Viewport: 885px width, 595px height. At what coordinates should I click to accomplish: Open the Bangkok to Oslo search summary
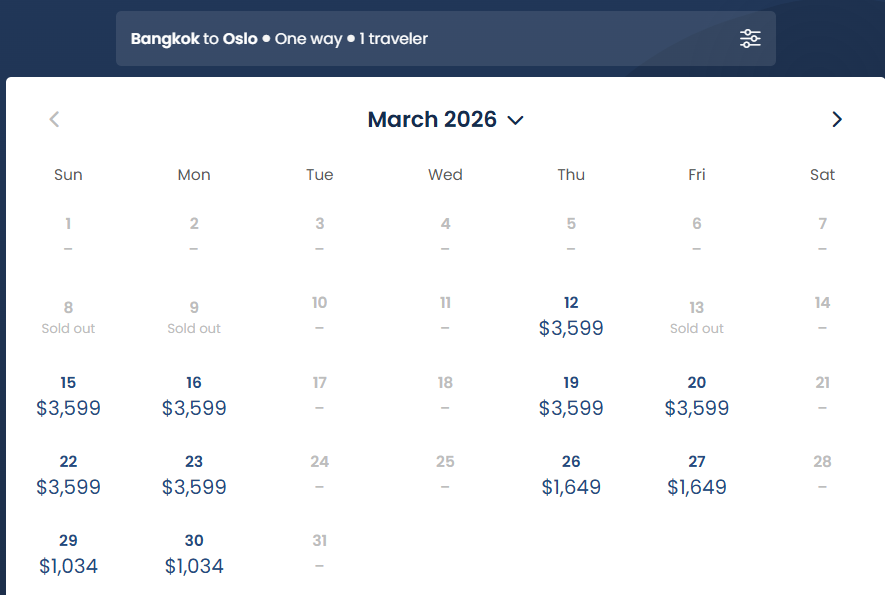click(279, 38)
